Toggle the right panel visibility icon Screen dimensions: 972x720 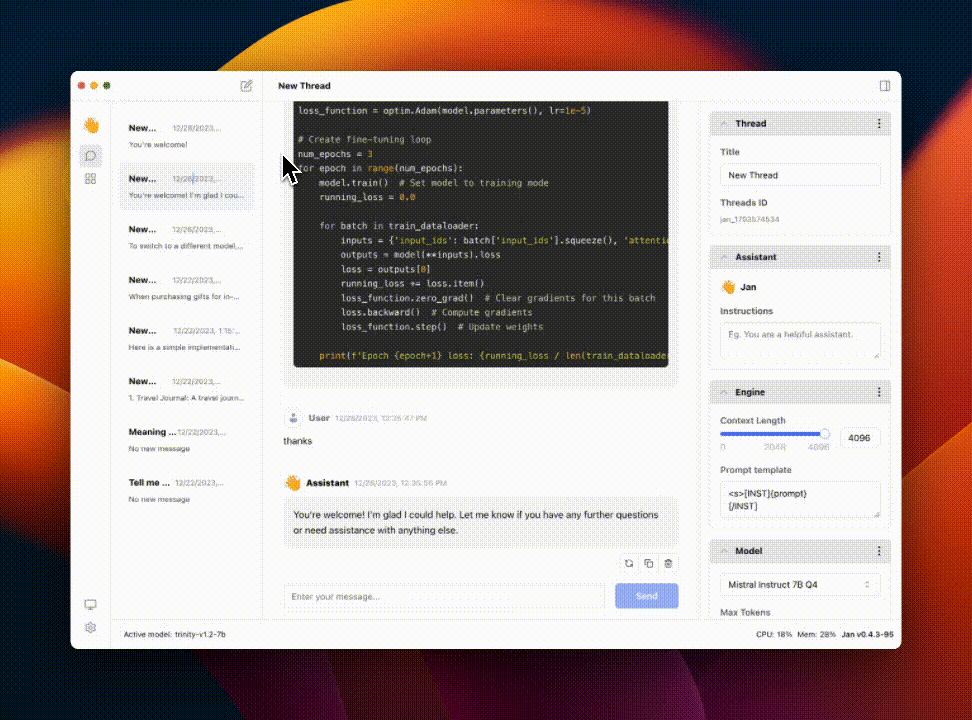click(885, 86)
